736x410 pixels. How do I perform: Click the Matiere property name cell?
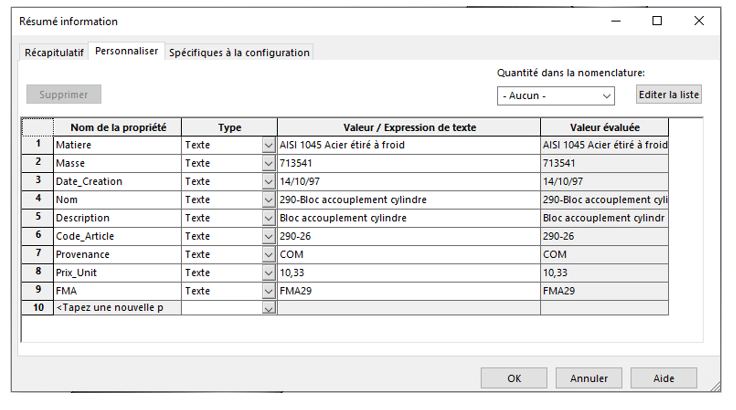click(117, 145)
